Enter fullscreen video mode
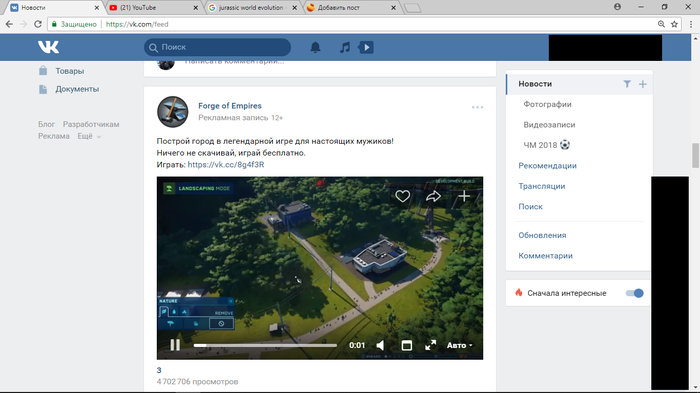700x393 pixels. point(430,345)
